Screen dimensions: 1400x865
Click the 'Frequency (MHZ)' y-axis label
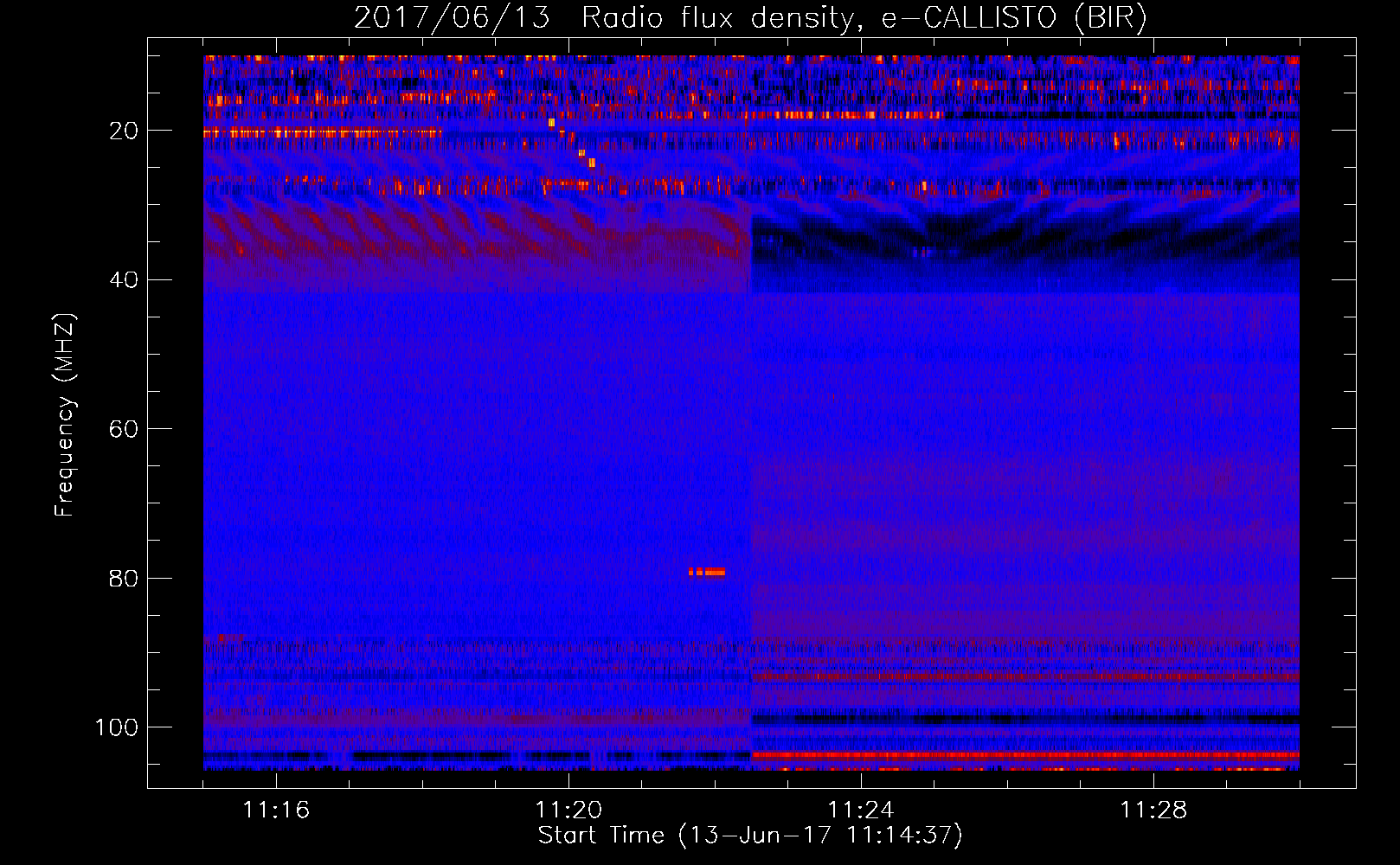pos(65,415)
